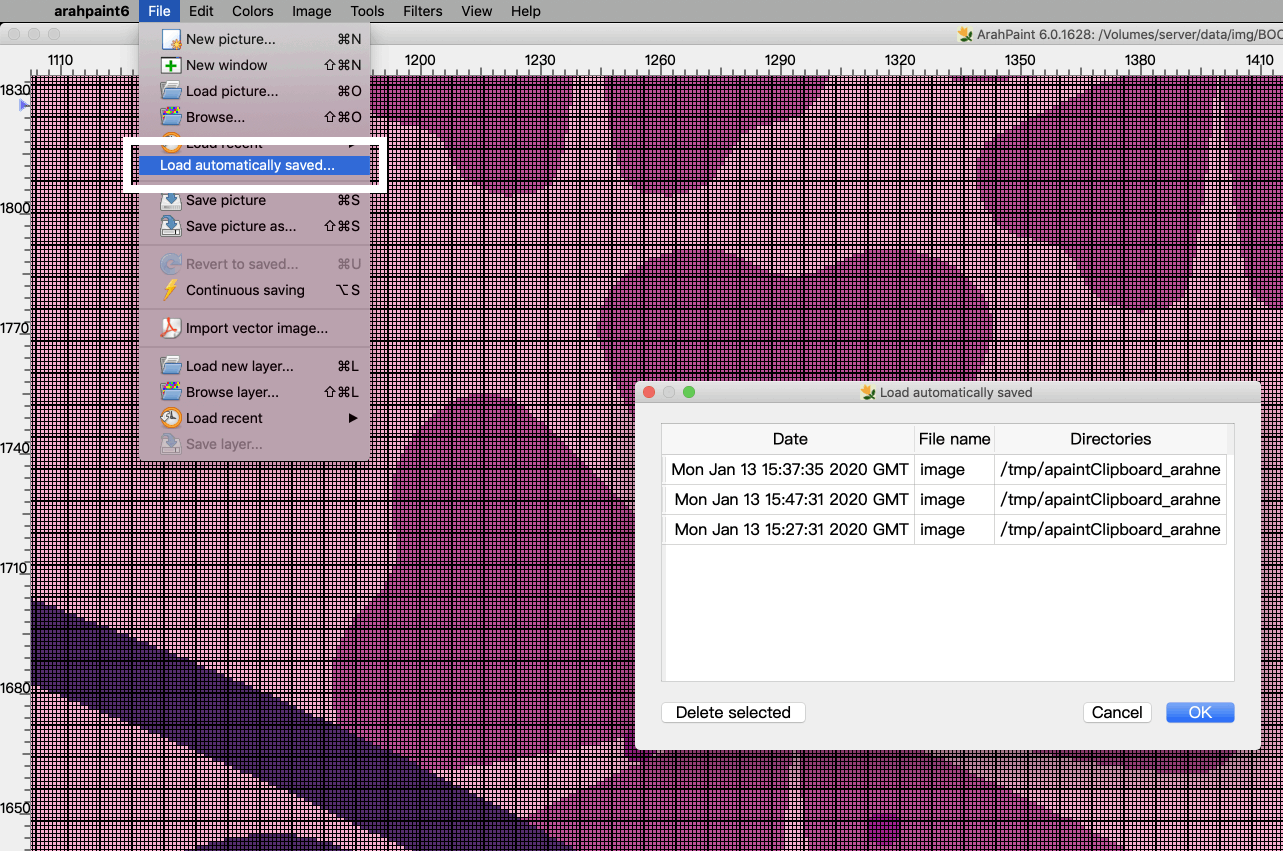Choose Browse layer... menu entry
This screenshot has height=851, width=1283.
[255, 392]
